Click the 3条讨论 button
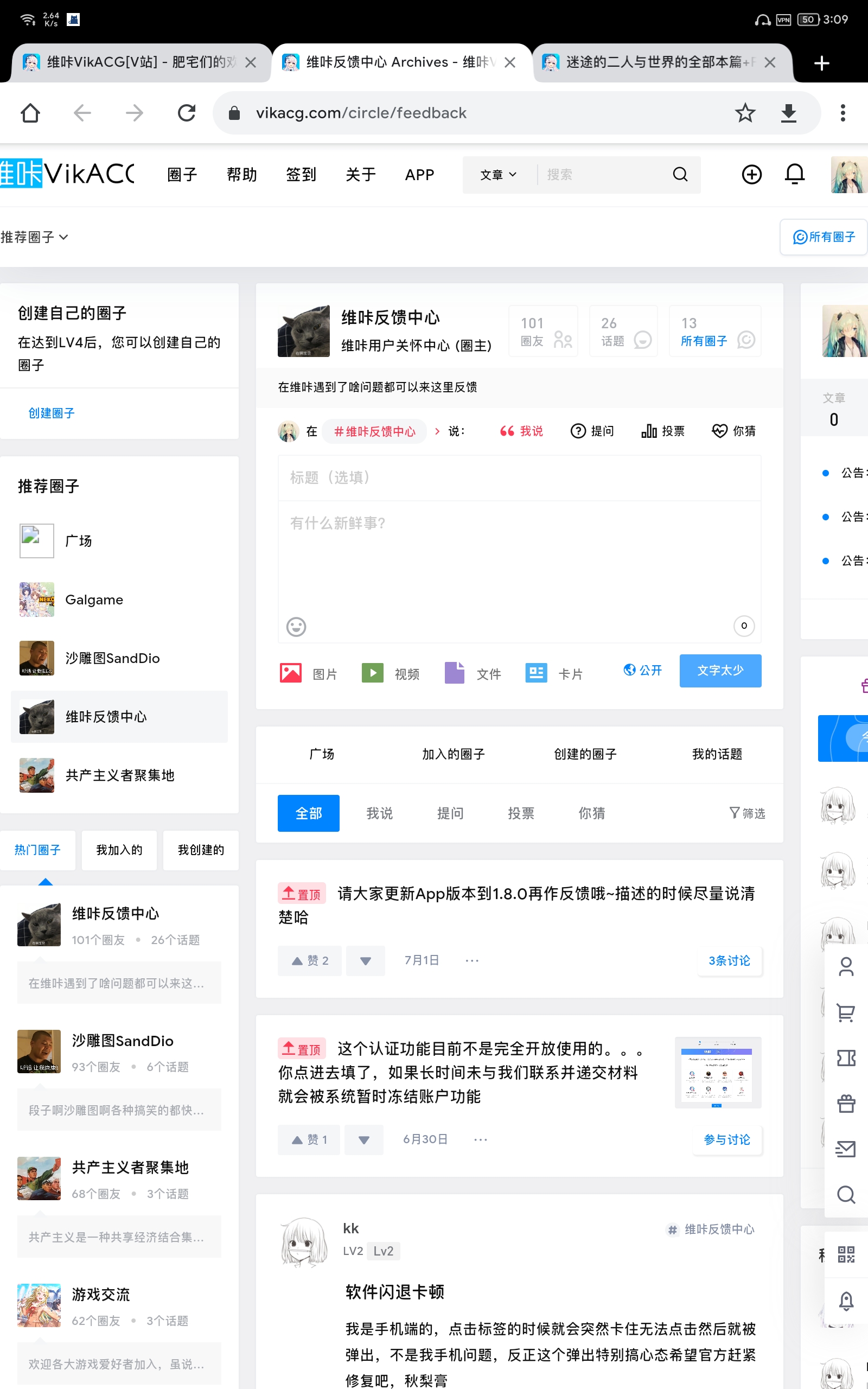Viewport: 868px width, 1389px height. tap(729, 961)
